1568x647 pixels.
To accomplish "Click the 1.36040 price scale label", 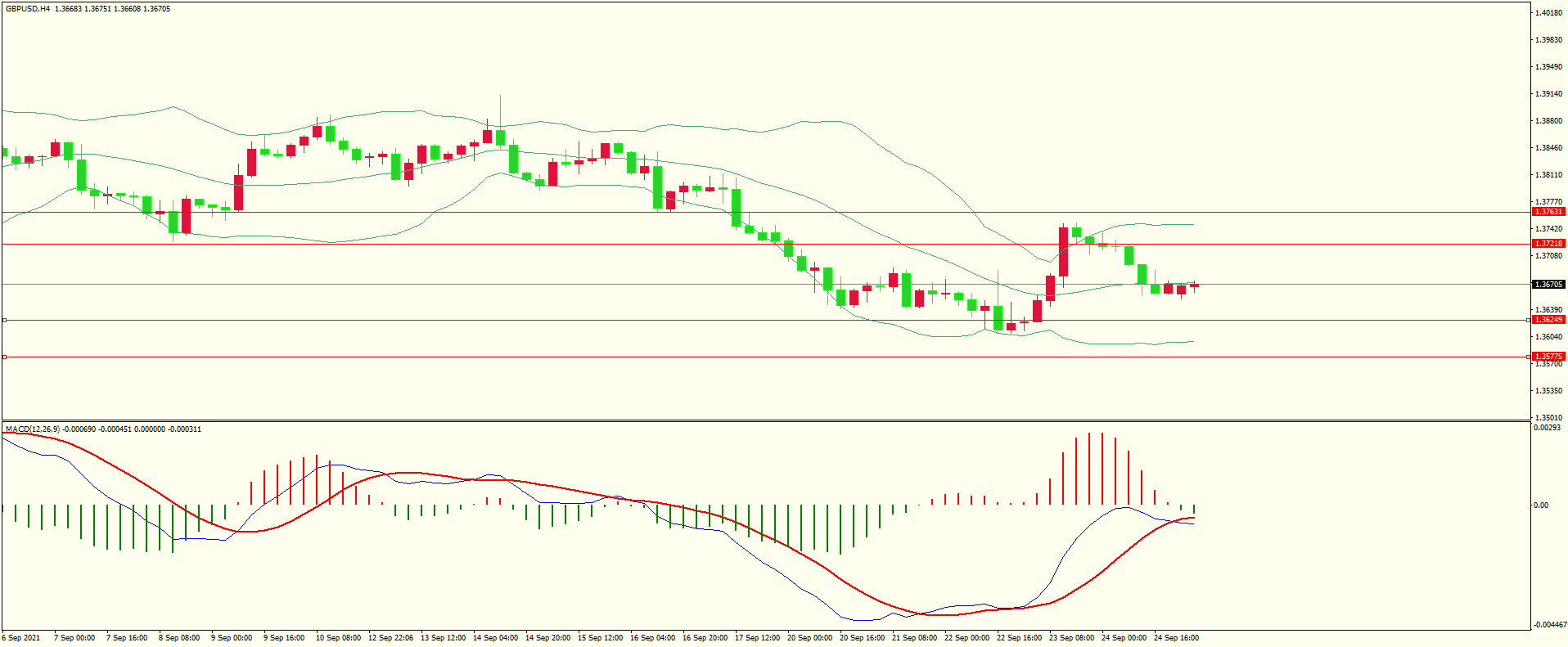I will [x=1549, y=337].
